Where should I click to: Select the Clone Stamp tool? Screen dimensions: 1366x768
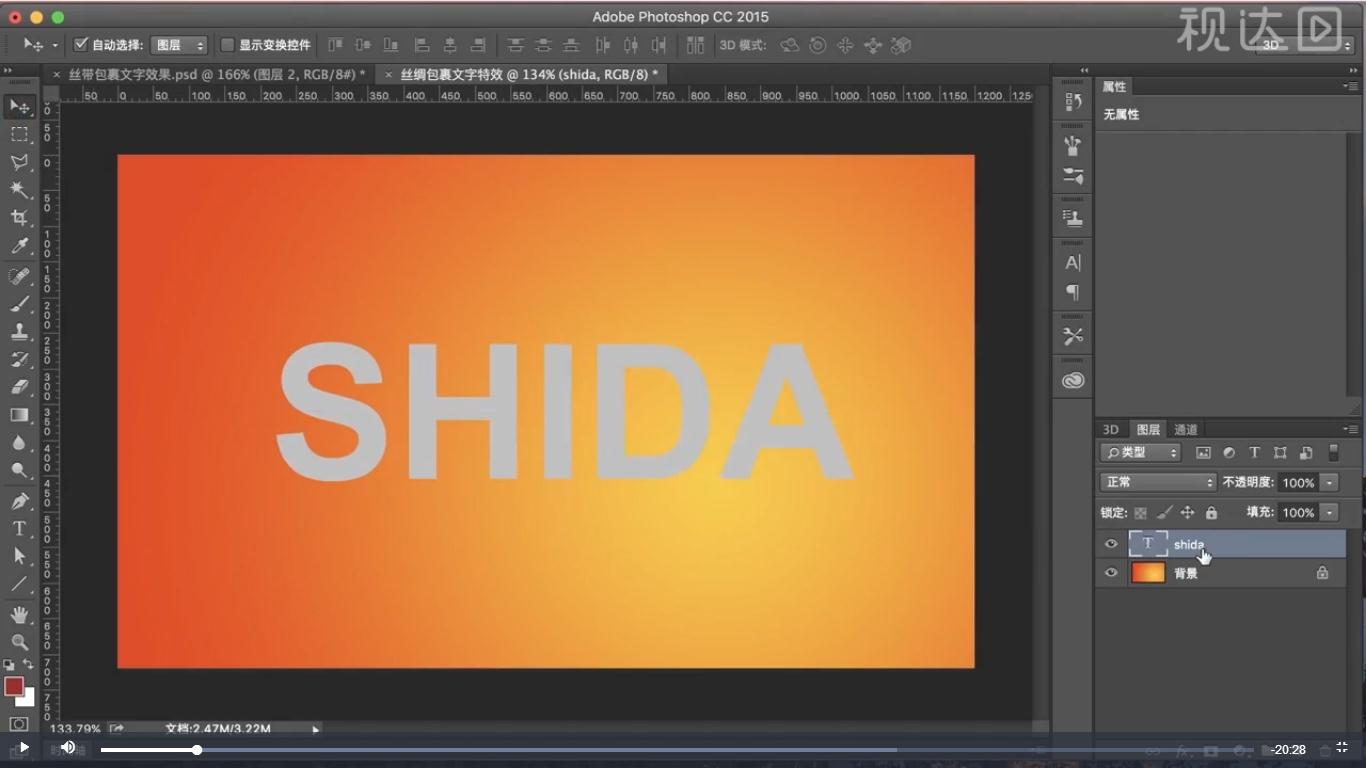(19, 332)
